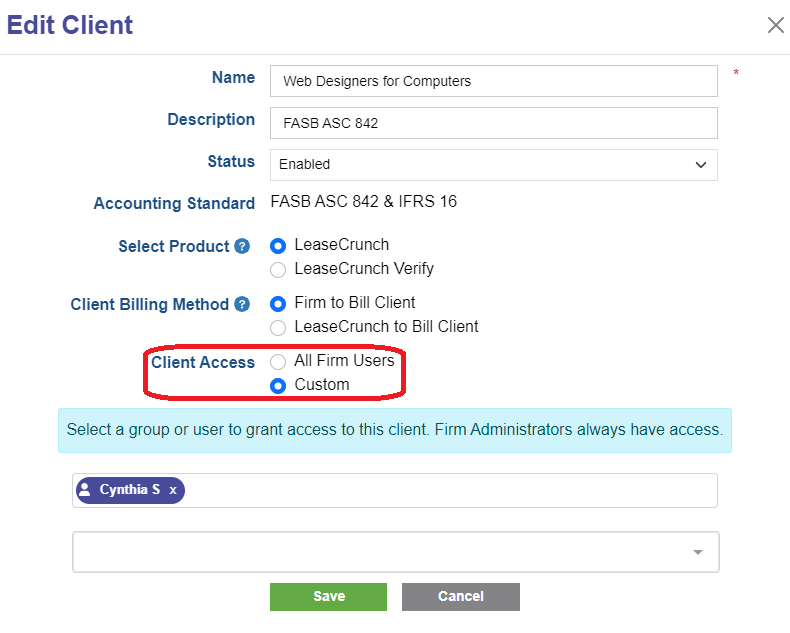This screenshot has width=790, height=633.
Task: Click the 'Edit Client' title
Action: 70,25
